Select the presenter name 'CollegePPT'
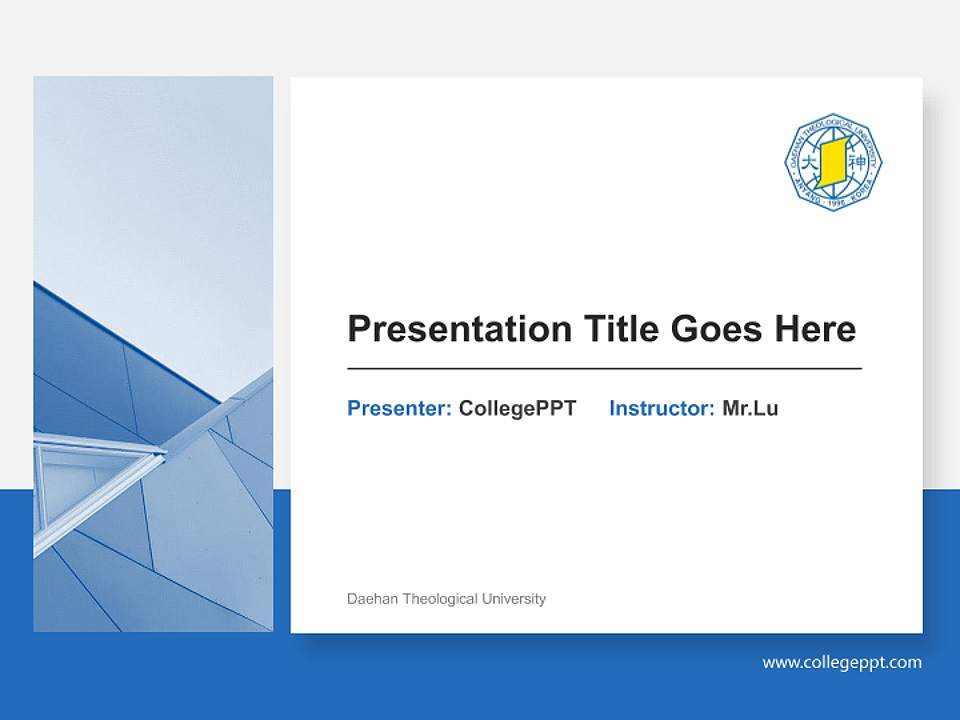The height and width of the screenshot is (720, 960). pyautogui.click(x=517, y=408)
